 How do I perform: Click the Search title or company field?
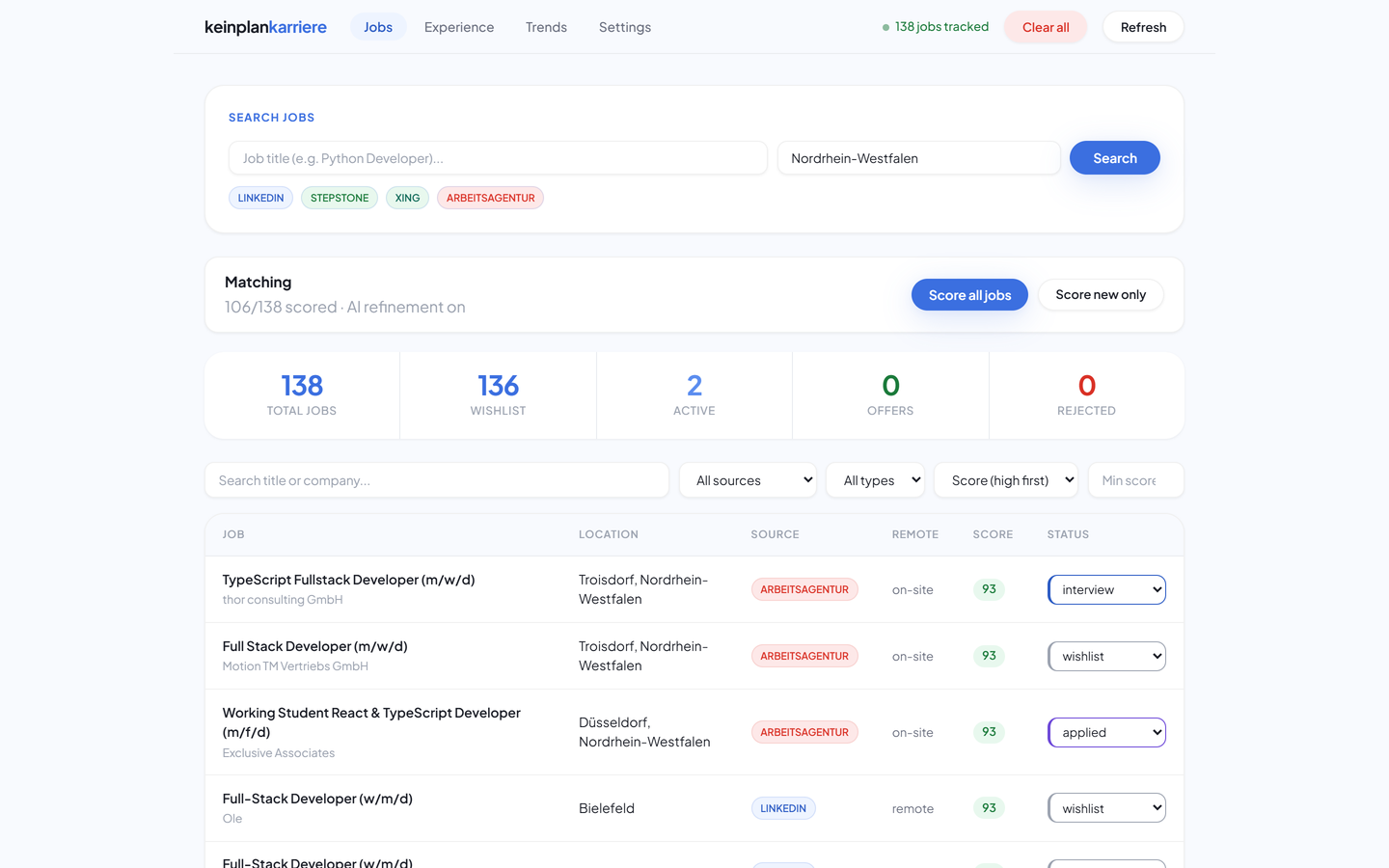tap(437, 480)
